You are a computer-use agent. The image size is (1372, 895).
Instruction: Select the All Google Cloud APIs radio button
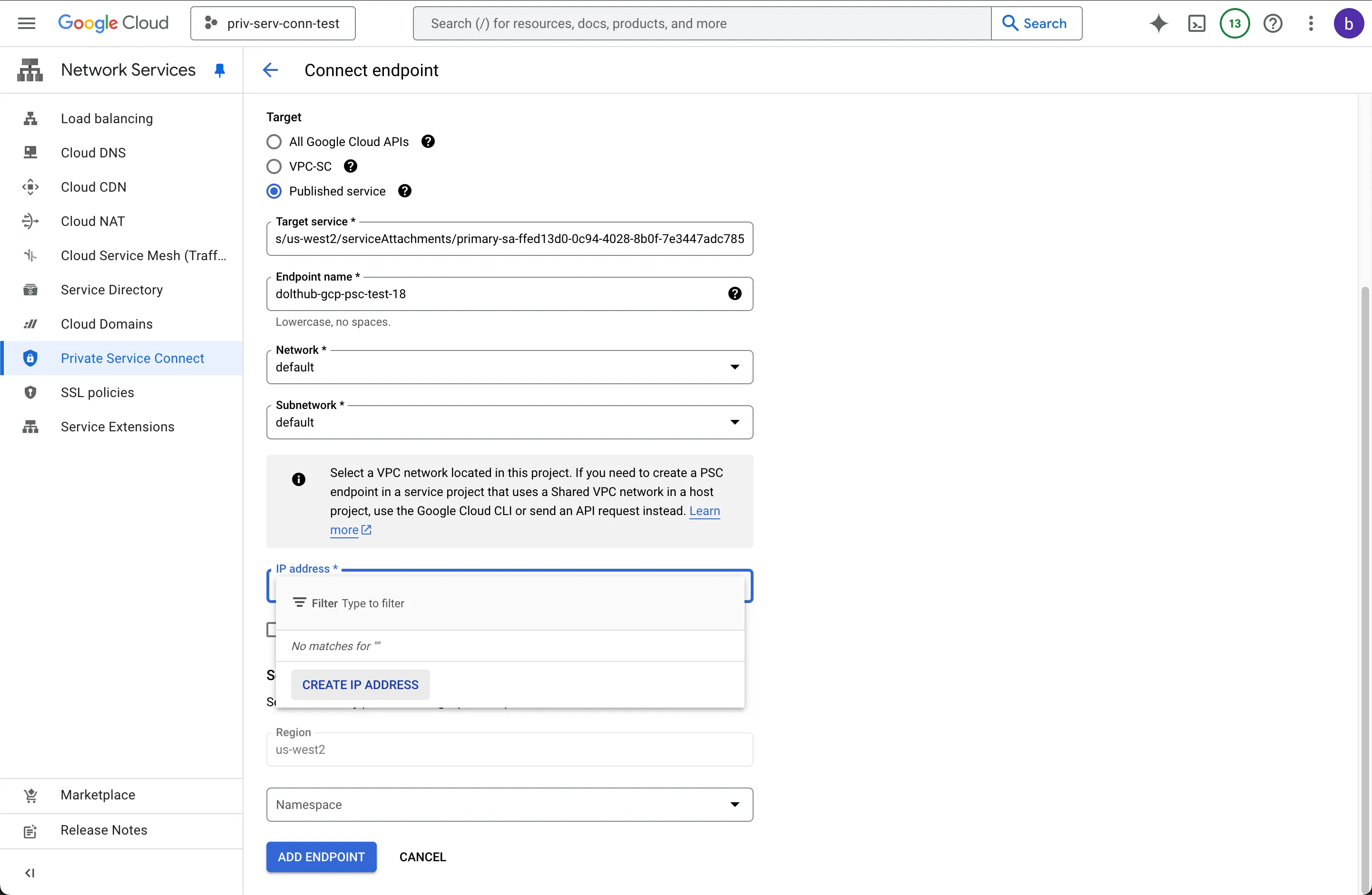274,142
